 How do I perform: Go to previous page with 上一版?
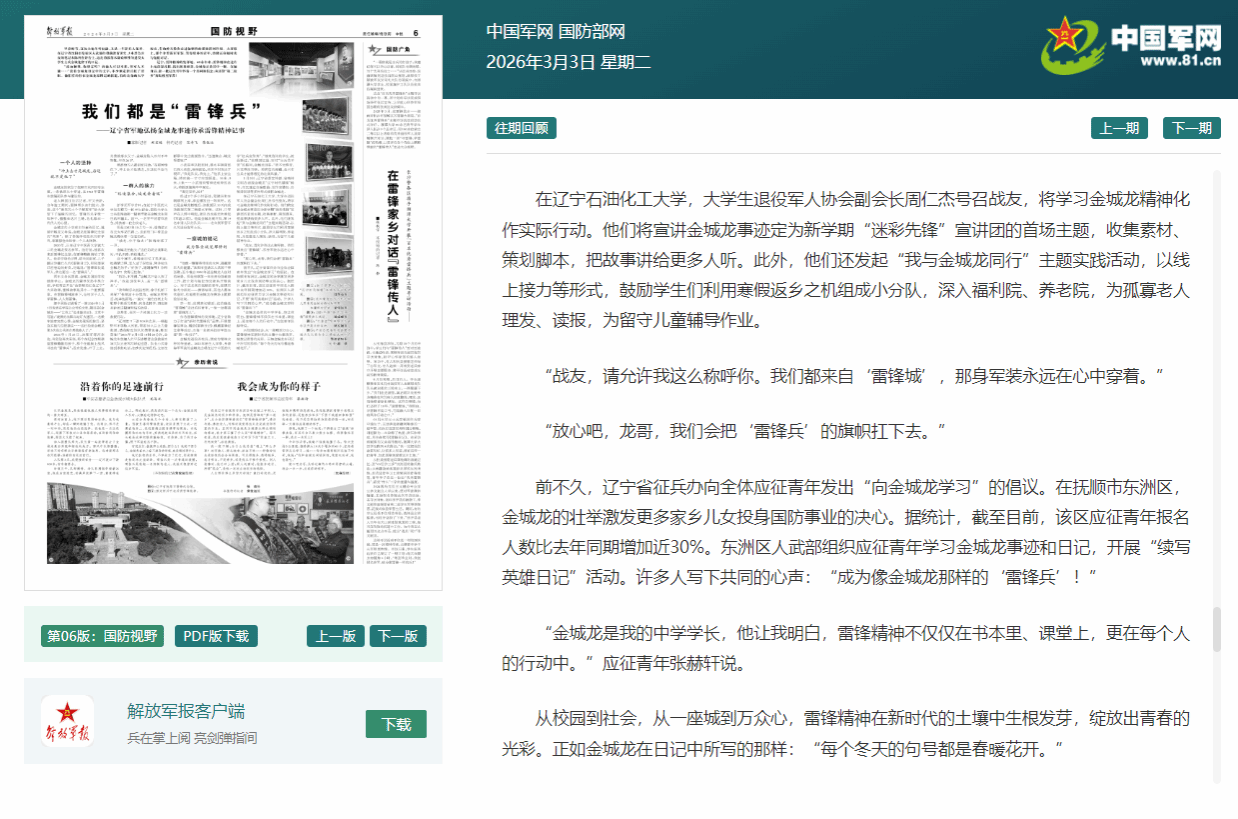[335, 636]
